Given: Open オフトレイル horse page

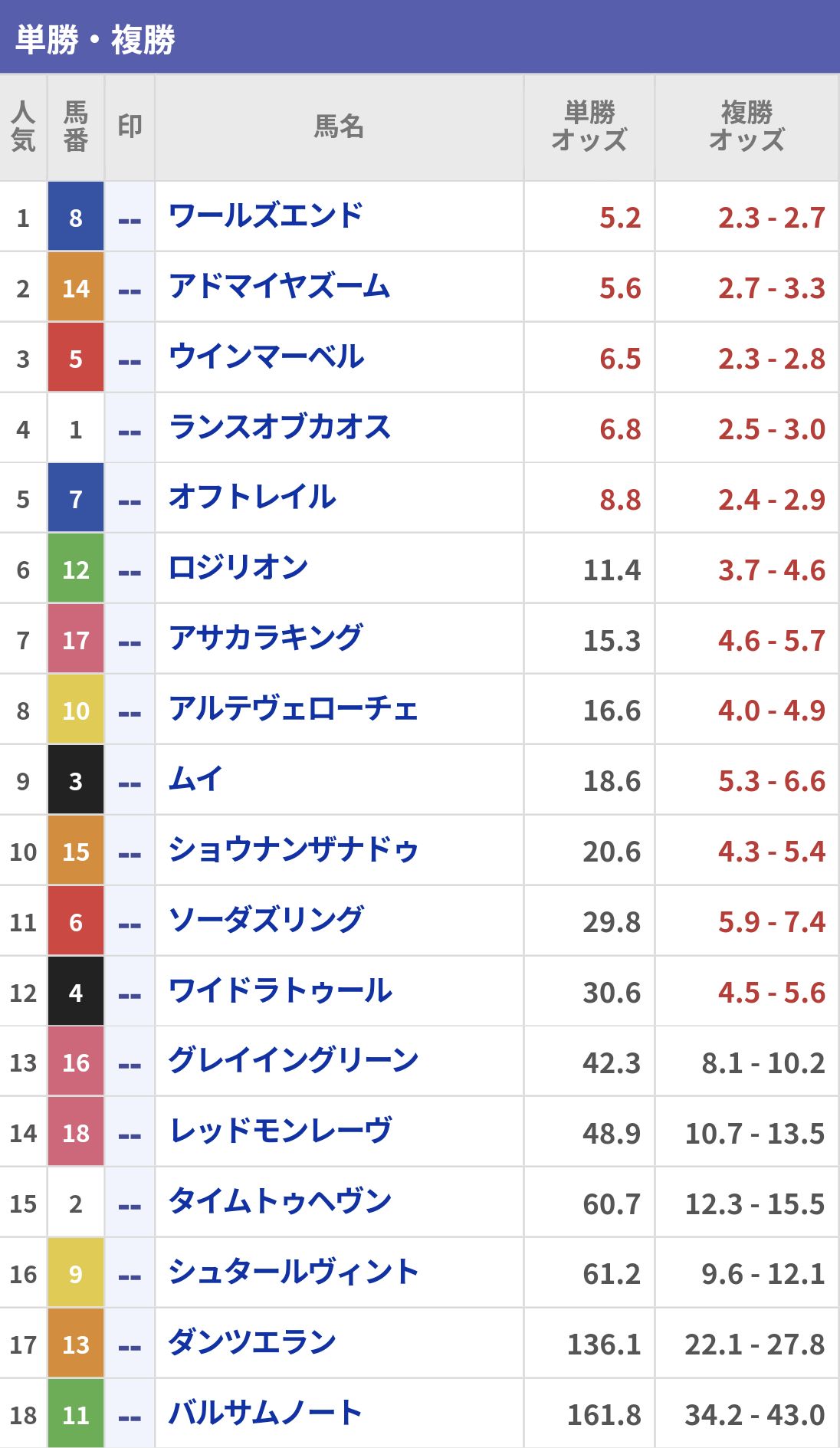Looking at the screenshot, I should click(252, 499).
